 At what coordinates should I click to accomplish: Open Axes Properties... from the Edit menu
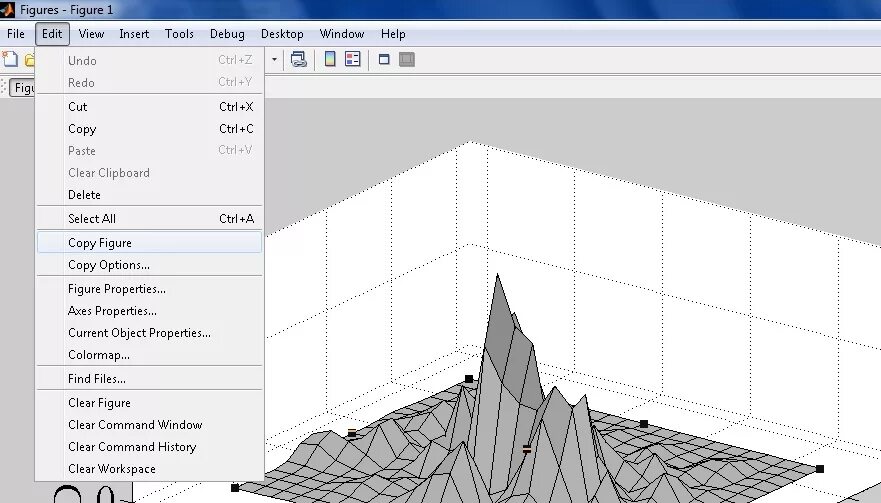149,311
